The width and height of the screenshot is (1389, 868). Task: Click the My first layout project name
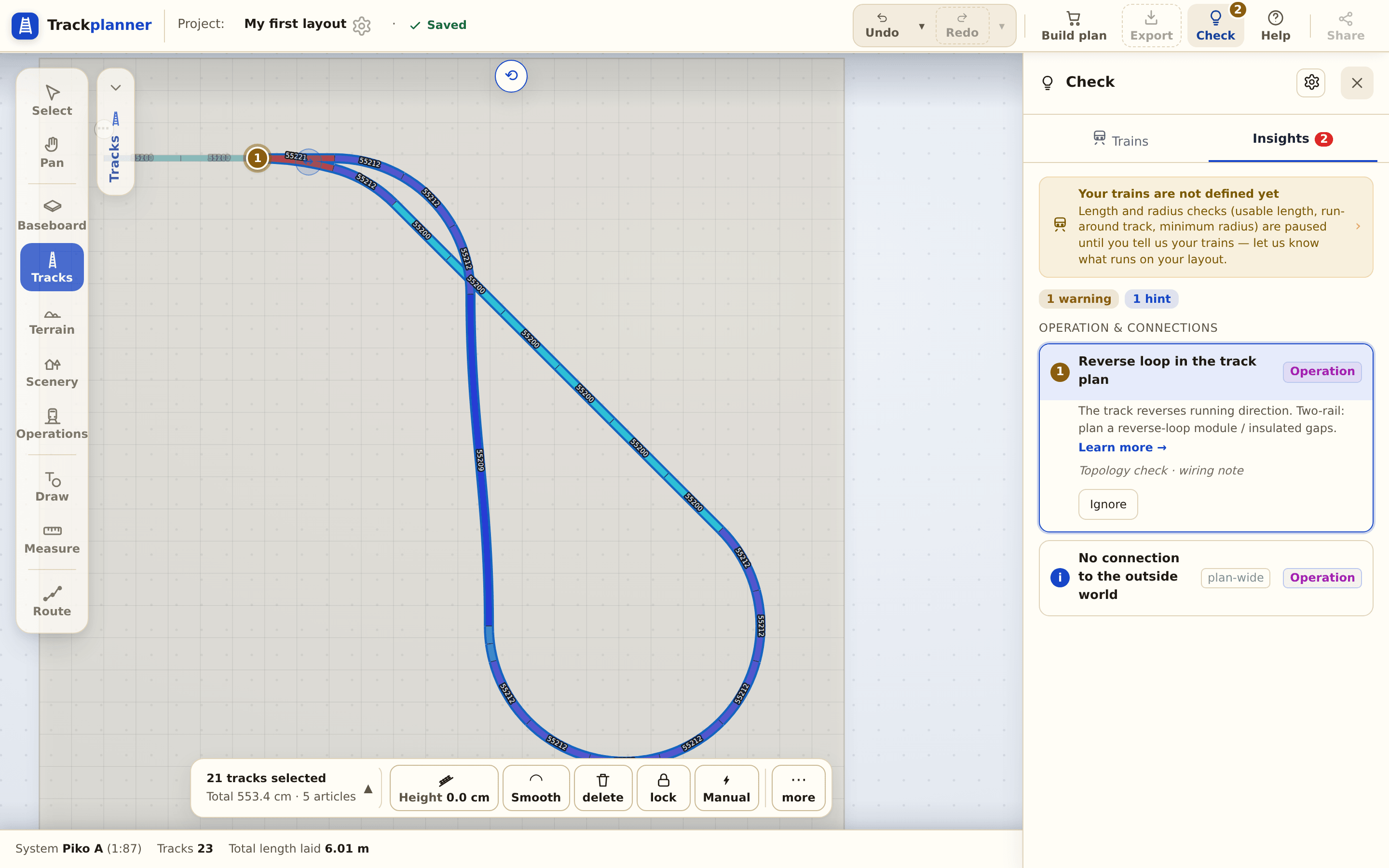(295, 24)
